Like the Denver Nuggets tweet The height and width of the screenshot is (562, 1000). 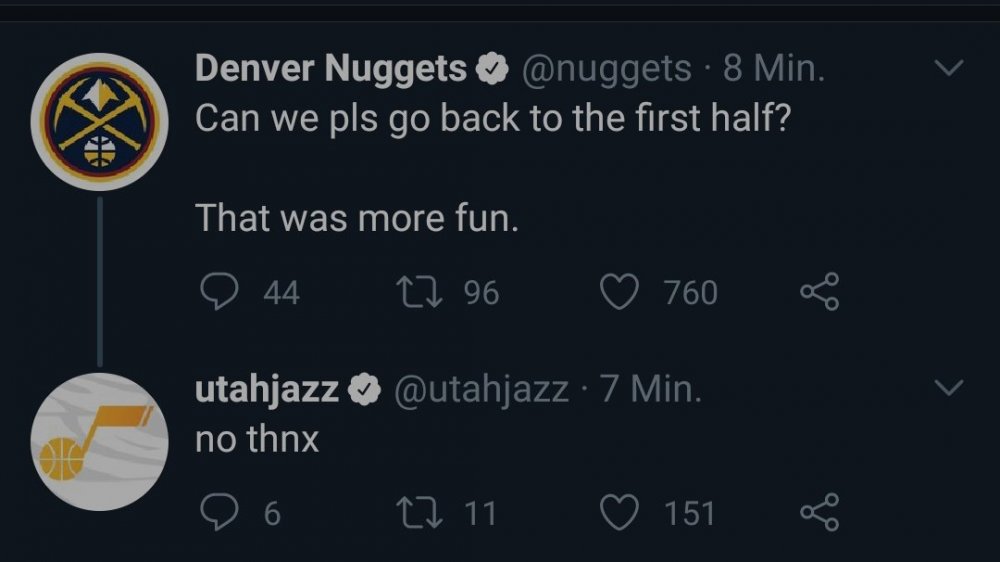(619, 292)
